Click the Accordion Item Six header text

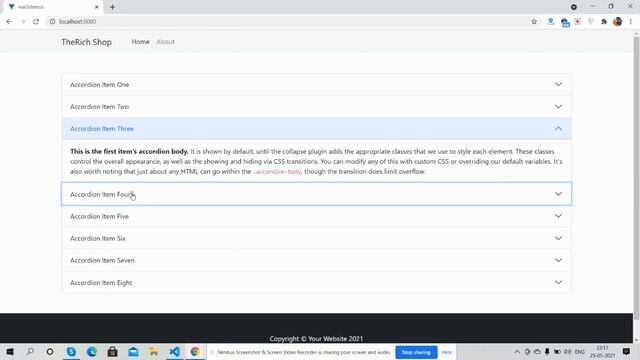click(x=98, y=238)
